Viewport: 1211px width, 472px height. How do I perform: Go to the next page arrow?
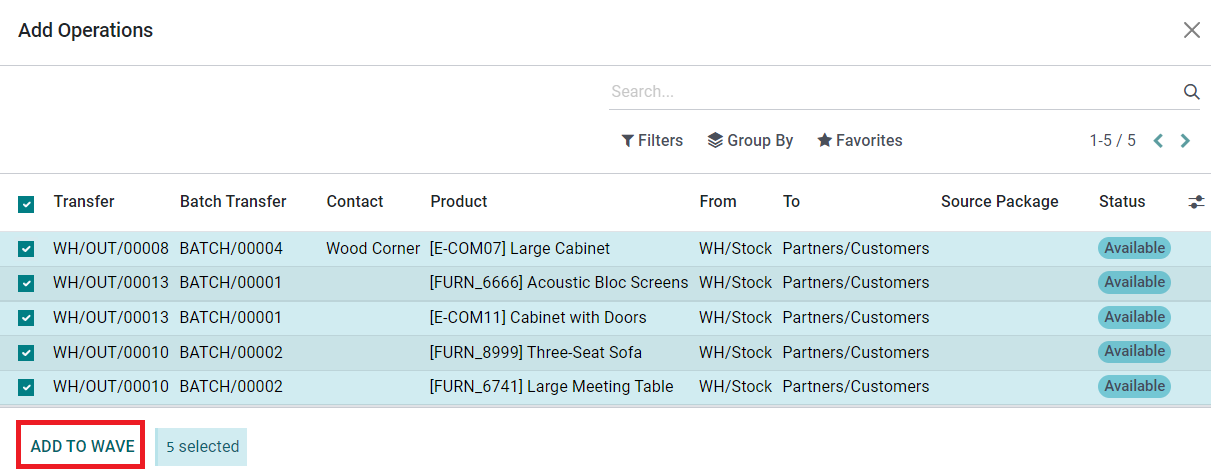coord(1185,141)
